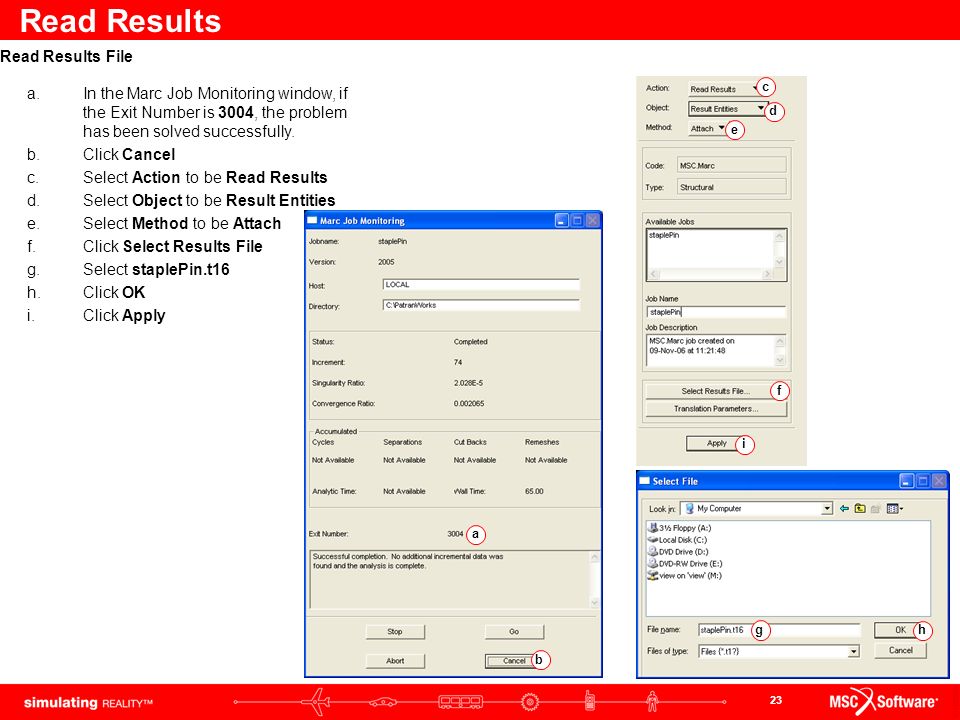Click the person figure icon in footer
The image size is (960, 720).
click(653, 702)
